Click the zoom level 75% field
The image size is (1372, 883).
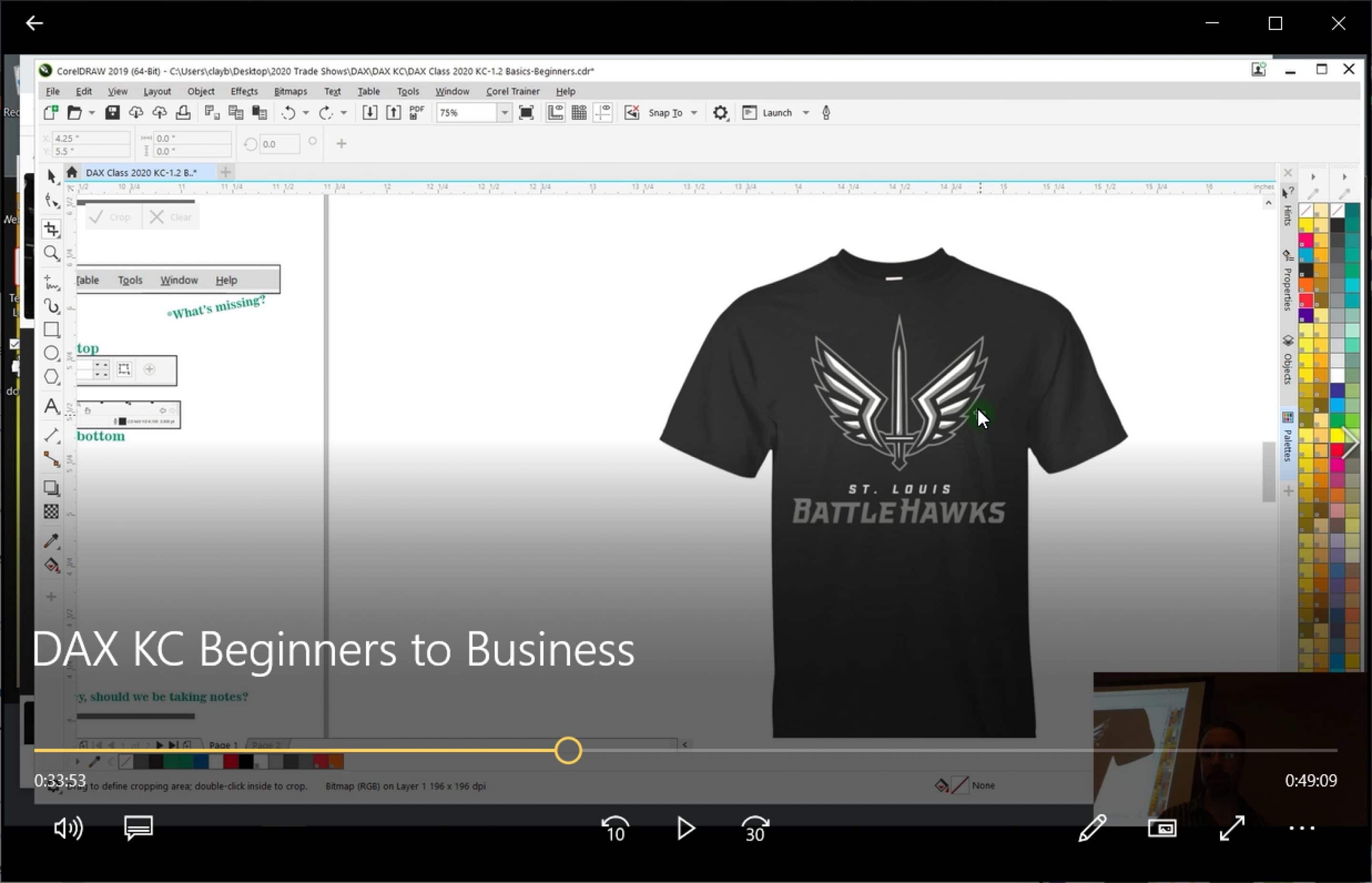[466, 113]
